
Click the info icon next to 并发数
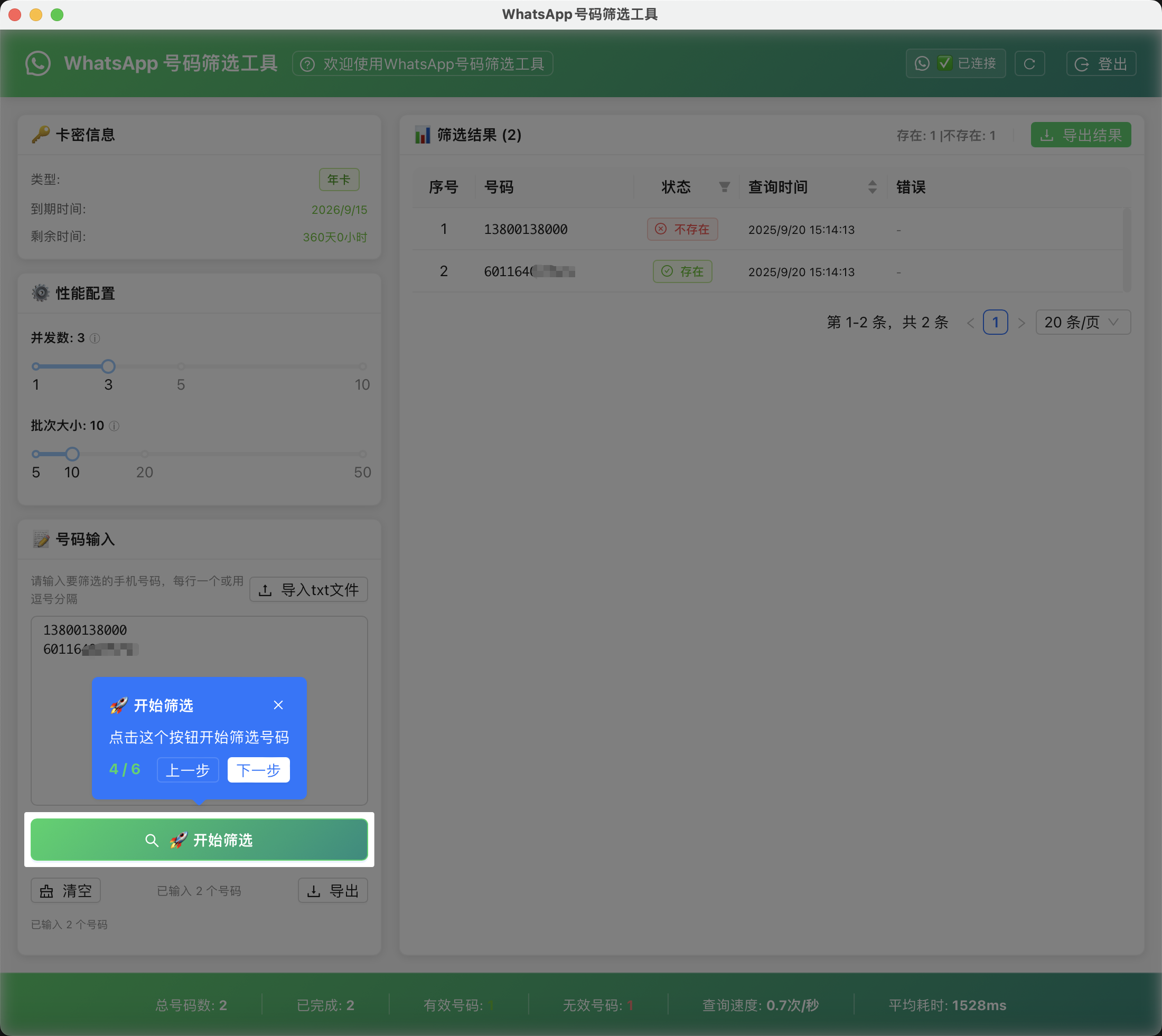95,338
